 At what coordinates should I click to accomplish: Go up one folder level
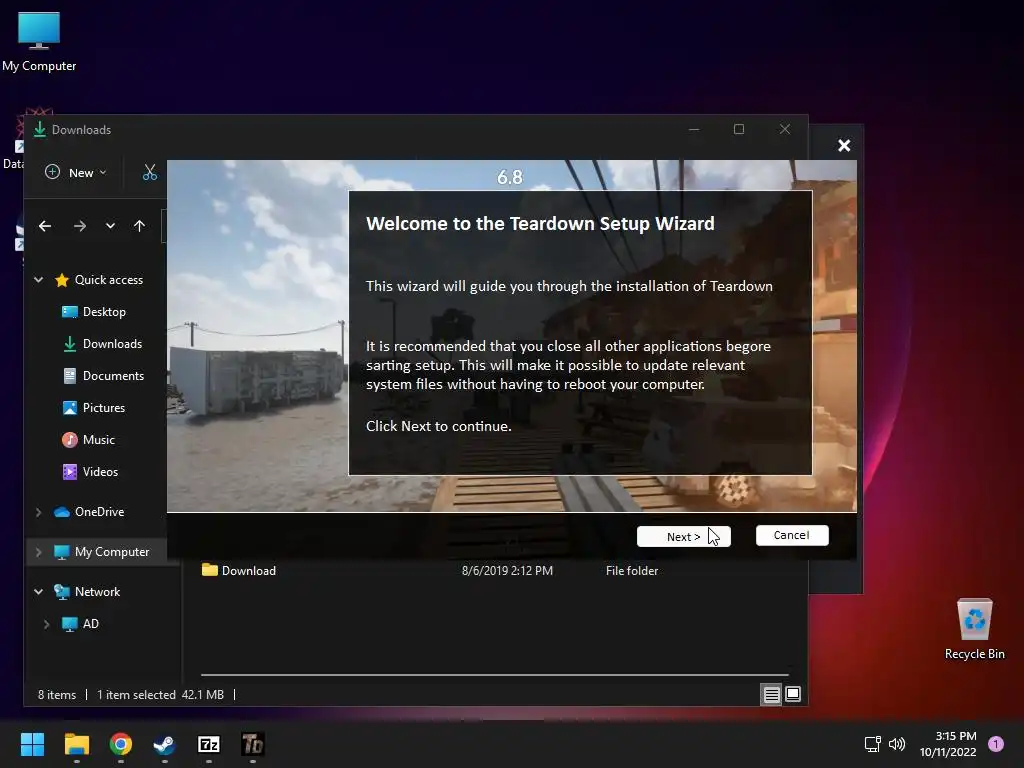[139, 226]
